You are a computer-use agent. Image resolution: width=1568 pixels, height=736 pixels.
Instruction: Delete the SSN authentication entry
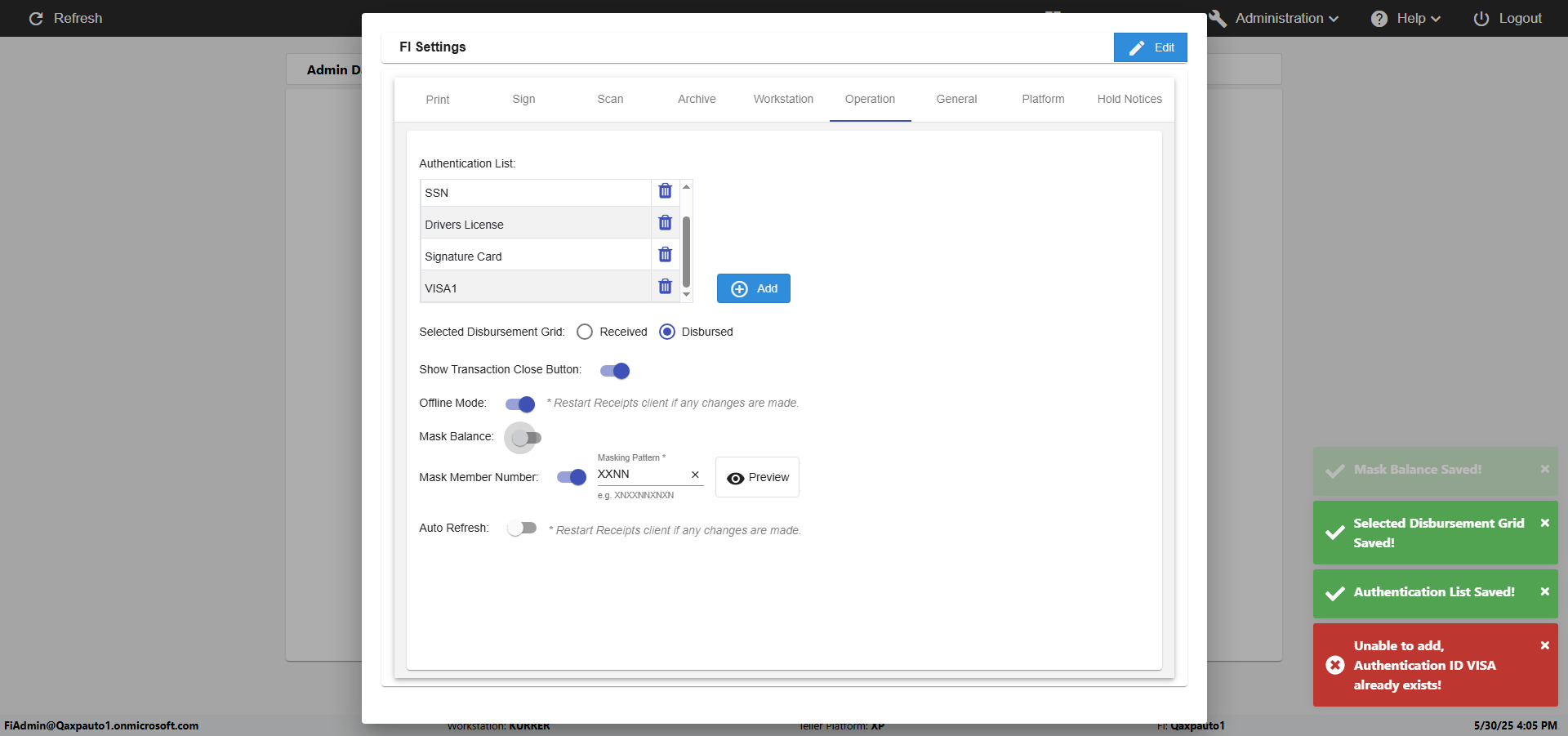click(665, 191)
